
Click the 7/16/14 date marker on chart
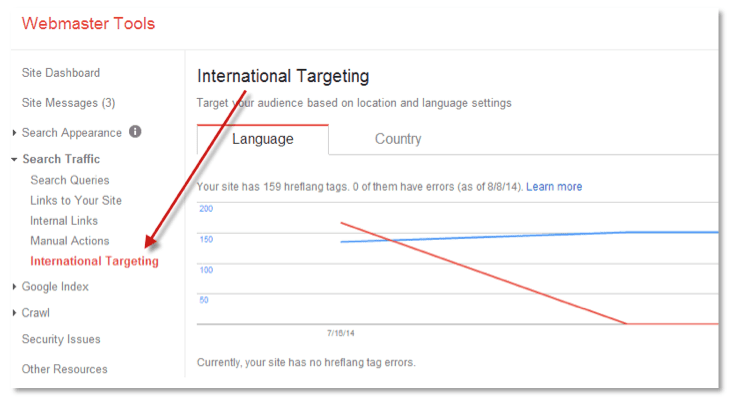point(341,332)
